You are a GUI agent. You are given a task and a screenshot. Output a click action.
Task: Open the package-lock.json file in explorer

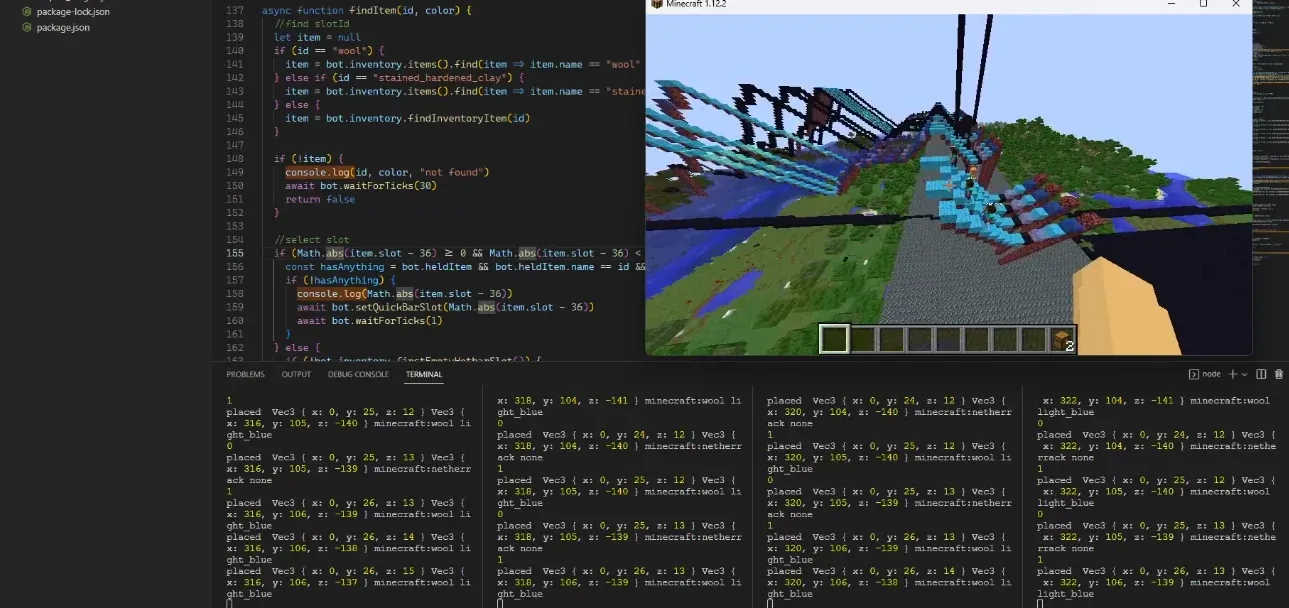click(66, 11)
